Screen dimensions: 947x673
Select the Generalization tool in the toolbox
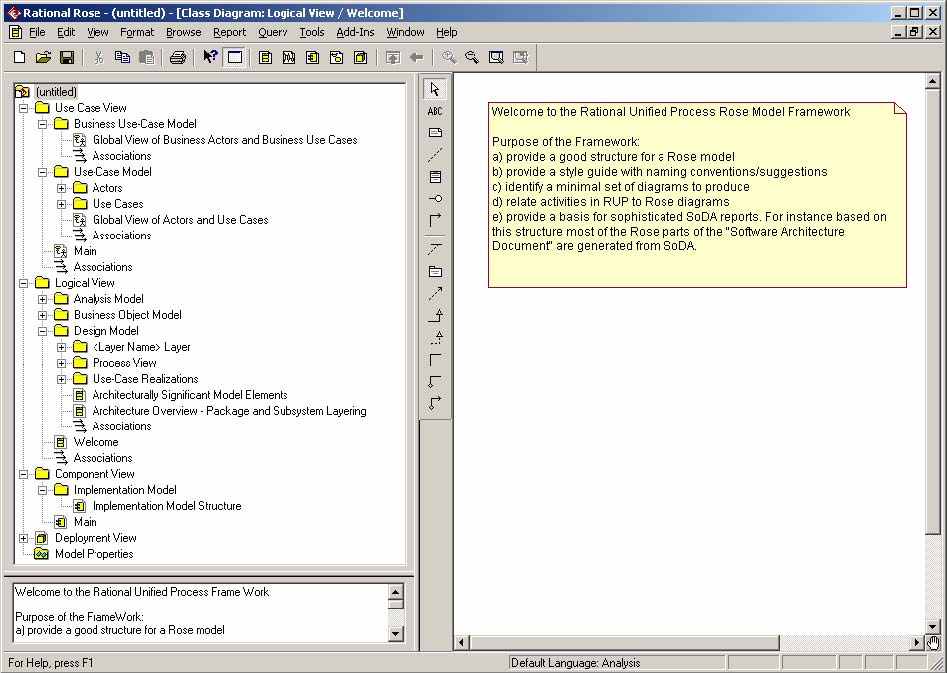[435, 315]
